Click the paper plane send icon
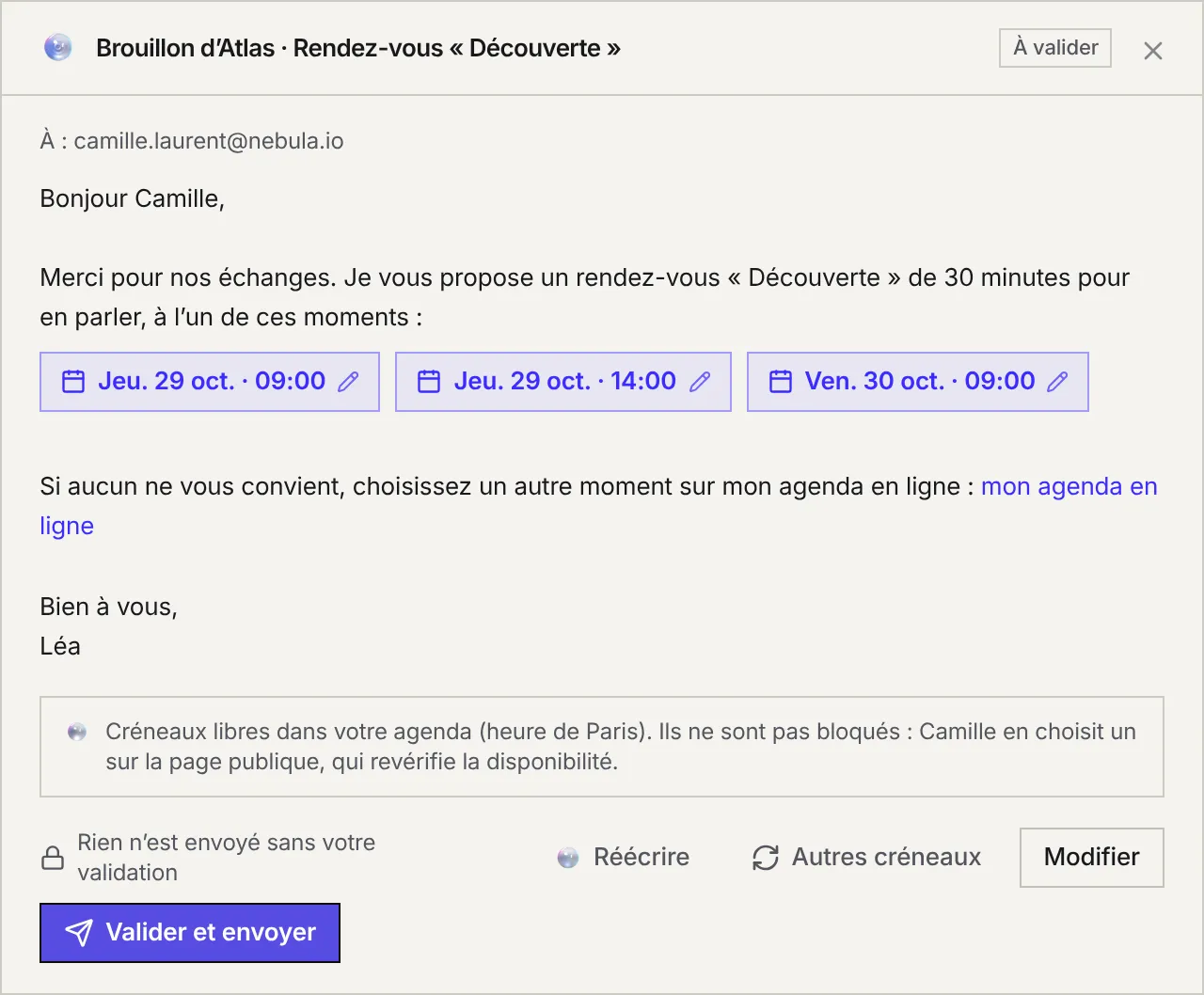 coord(79,933)
